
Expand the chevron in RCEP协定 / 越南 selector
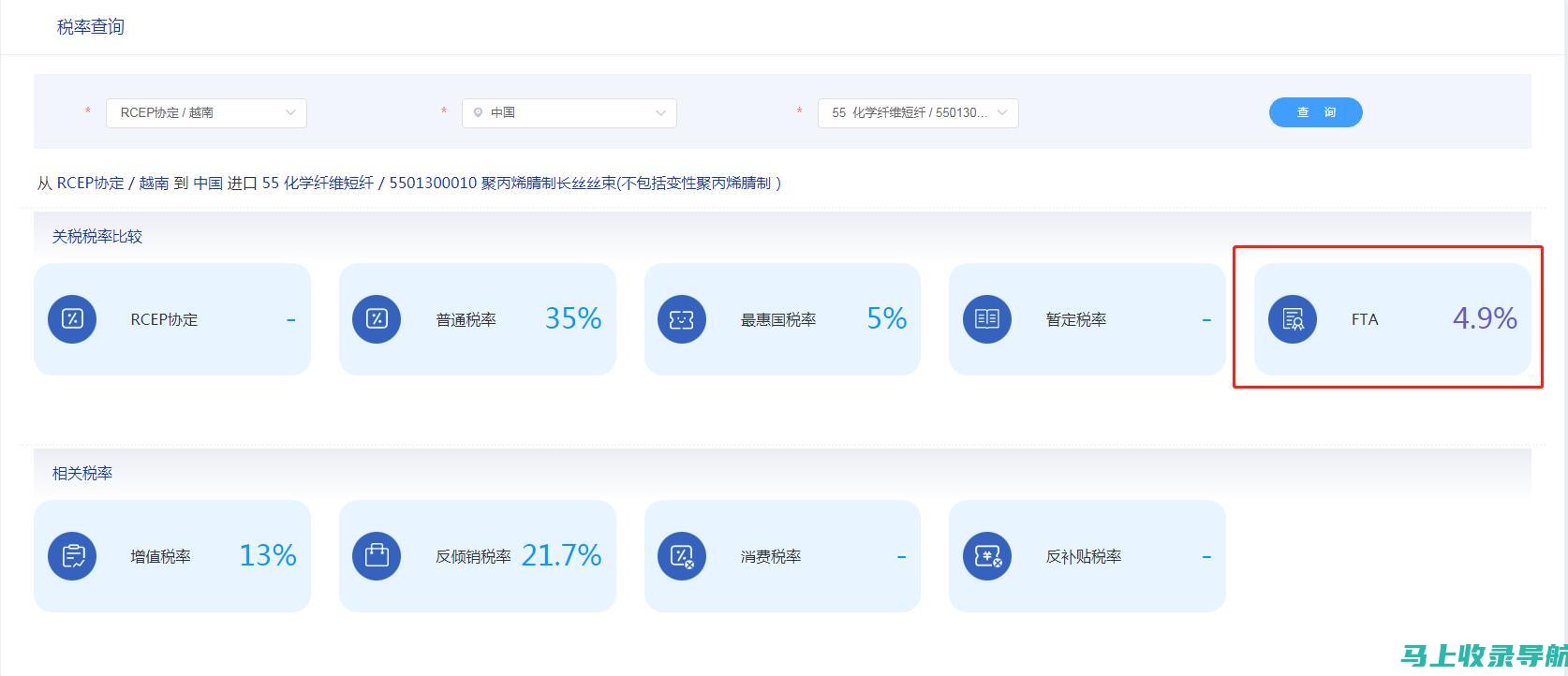290,112
